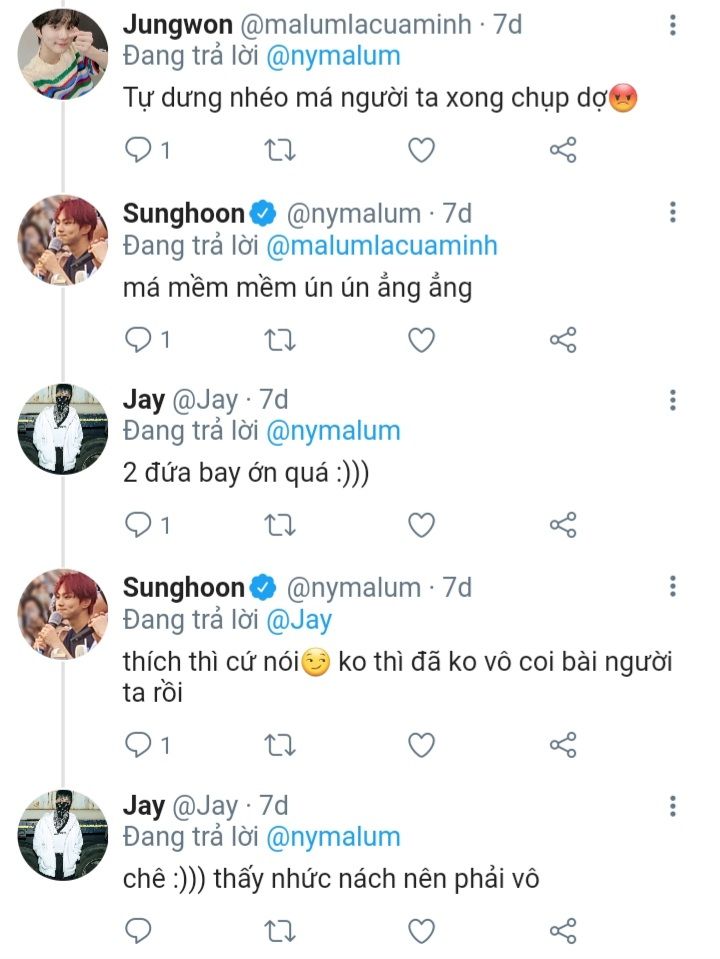Screen dimensions: 720x959
Task: Open options menu on Jay's '2 đứa bay' tweet
Action: (673, 400)
